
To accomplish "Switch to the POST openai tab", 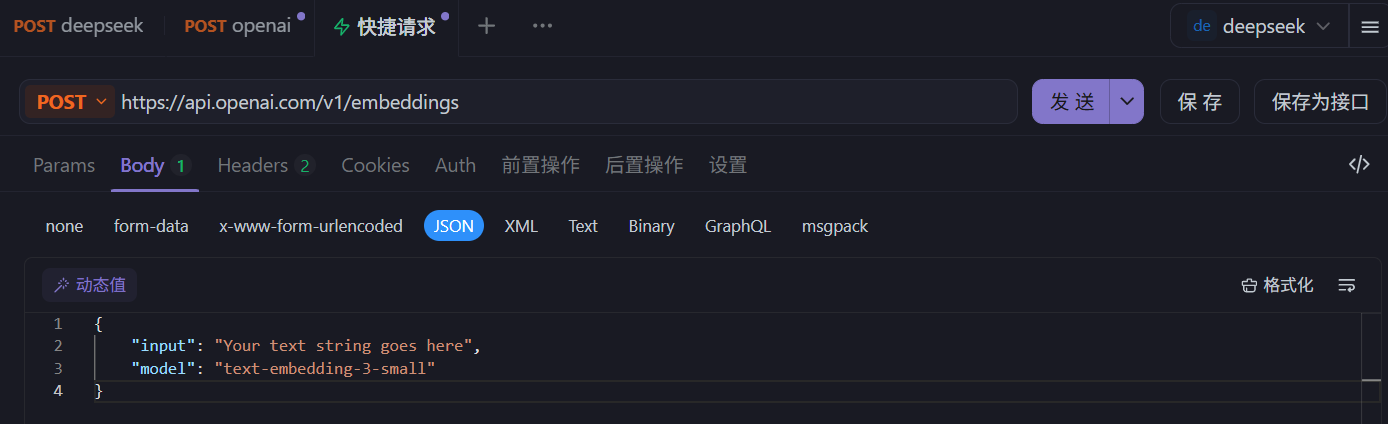I will click(238, 26).
